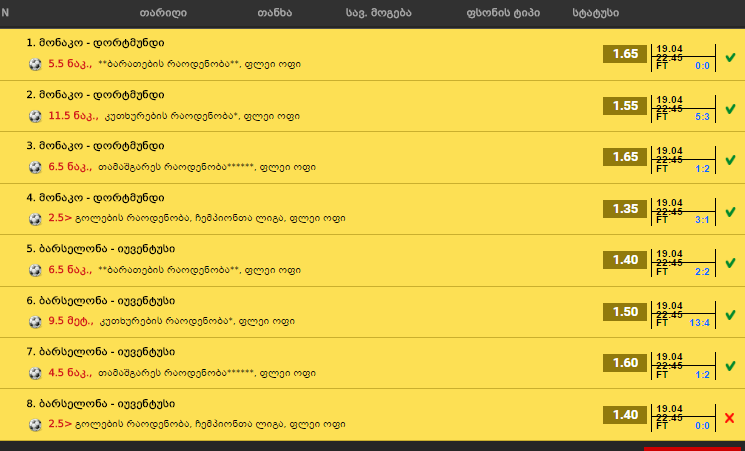Click match title '6. ბარსელონა - იუვენტუსი'
The width and height of the screenshot is (745, 451).
101,301
